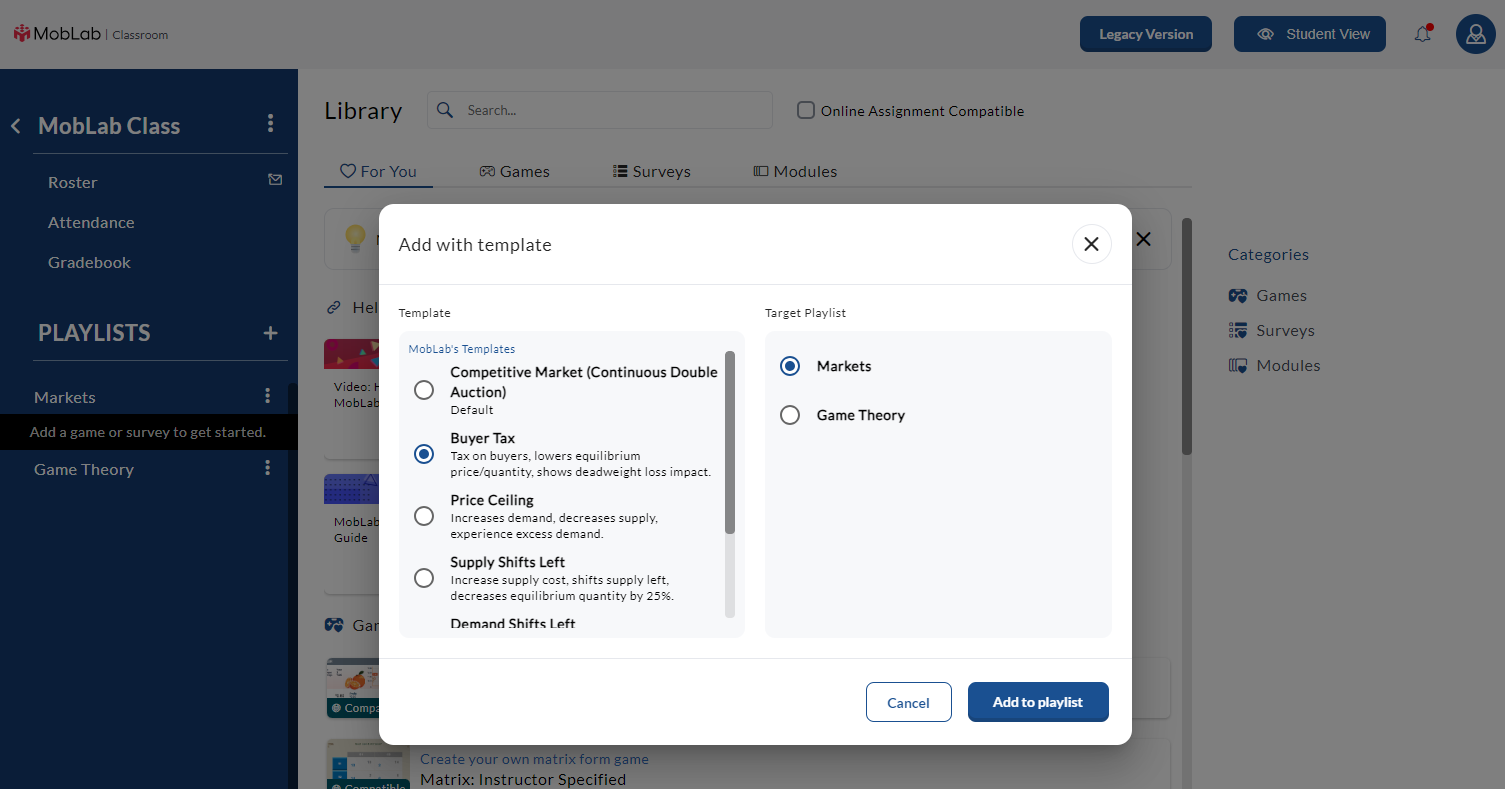Choose the Price Ceiling template radio button
The image size is (1505, 789).
click(x=424, y=516)
